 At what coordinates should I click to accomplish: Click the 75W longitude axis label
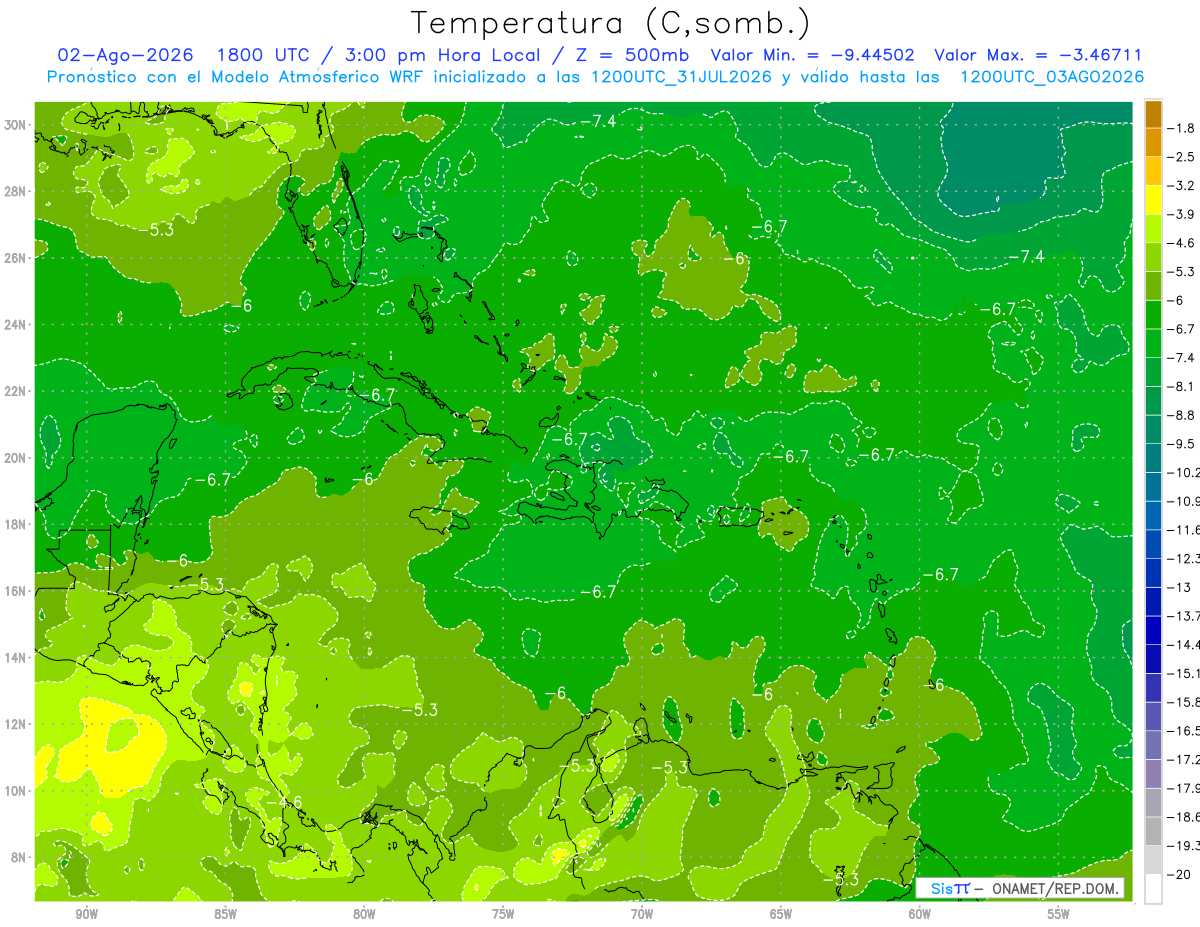click(504, 914)
